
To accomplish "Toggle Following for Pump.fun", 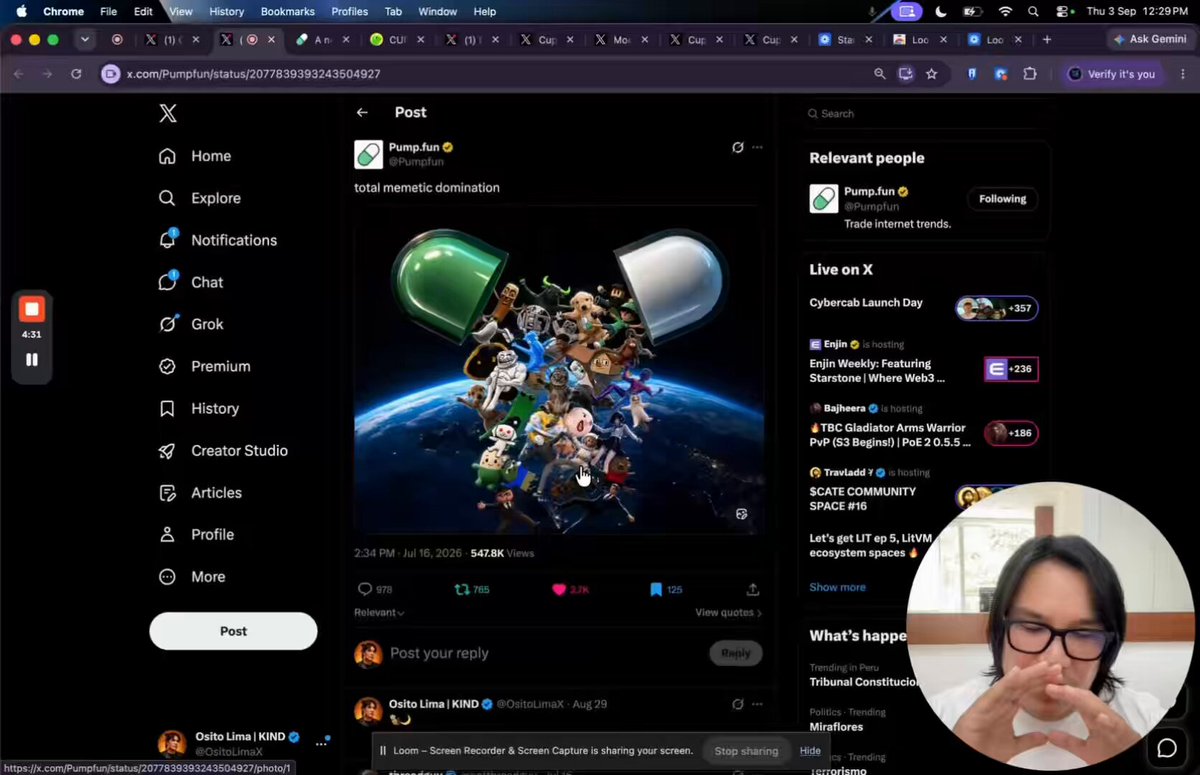I will pyautogui.click(x=1002, y=199).
